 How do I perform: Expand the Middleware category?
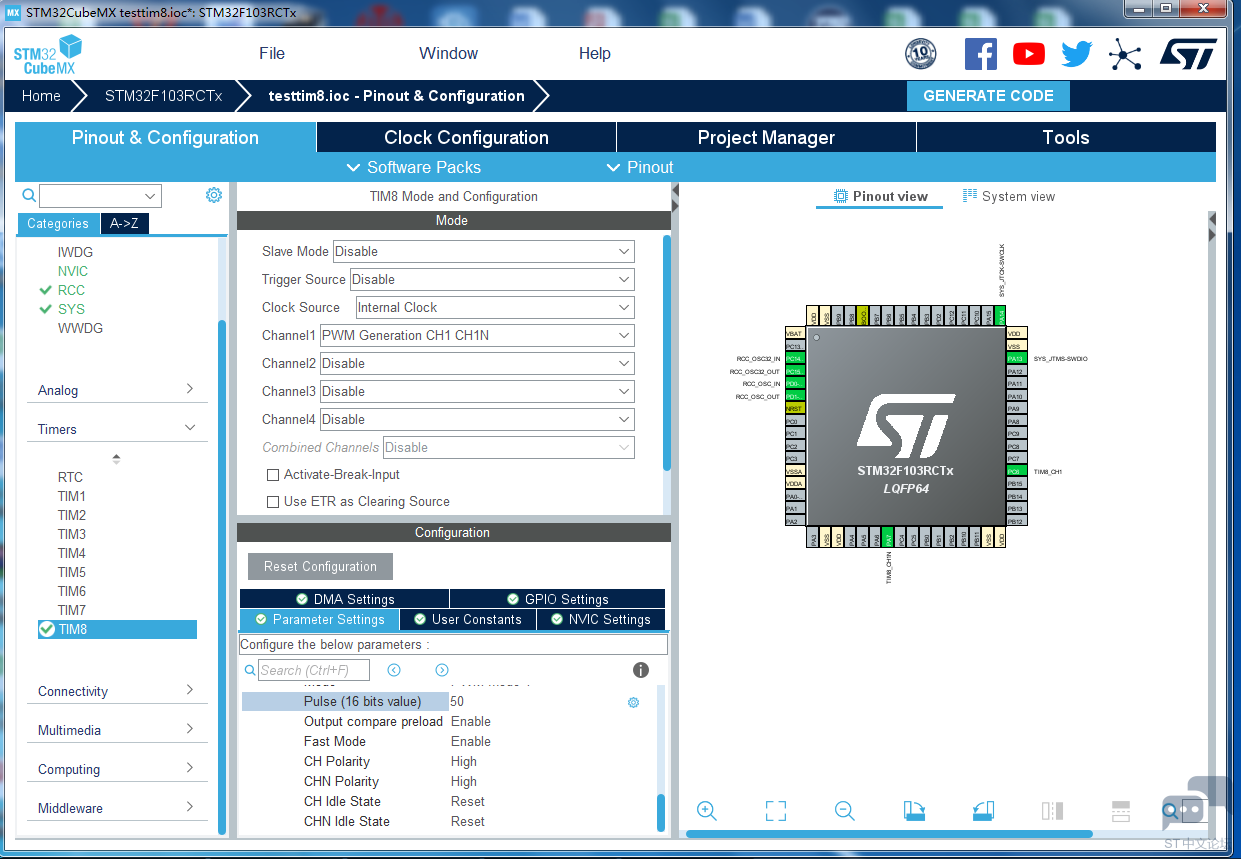pyautogui.click(x=118, y=808)
